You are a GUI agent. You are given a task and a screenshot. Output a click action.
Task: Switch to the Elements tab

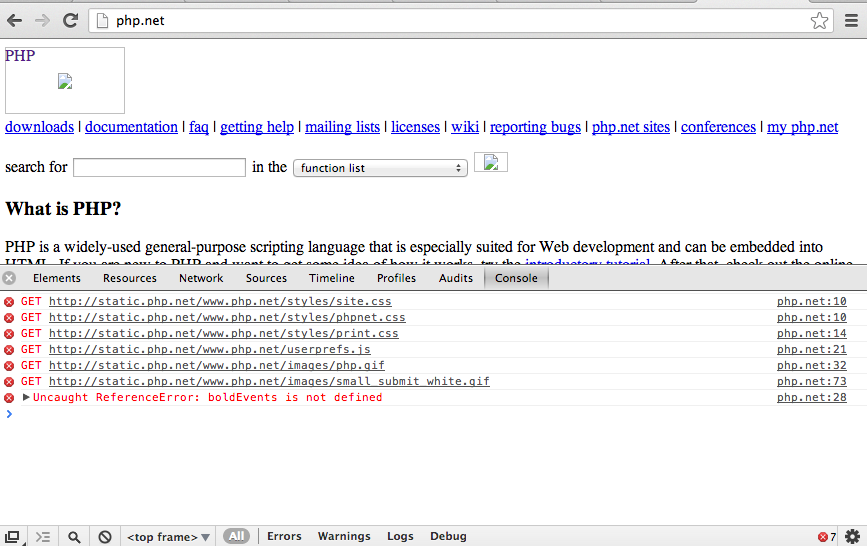click(x=57, y=278)
